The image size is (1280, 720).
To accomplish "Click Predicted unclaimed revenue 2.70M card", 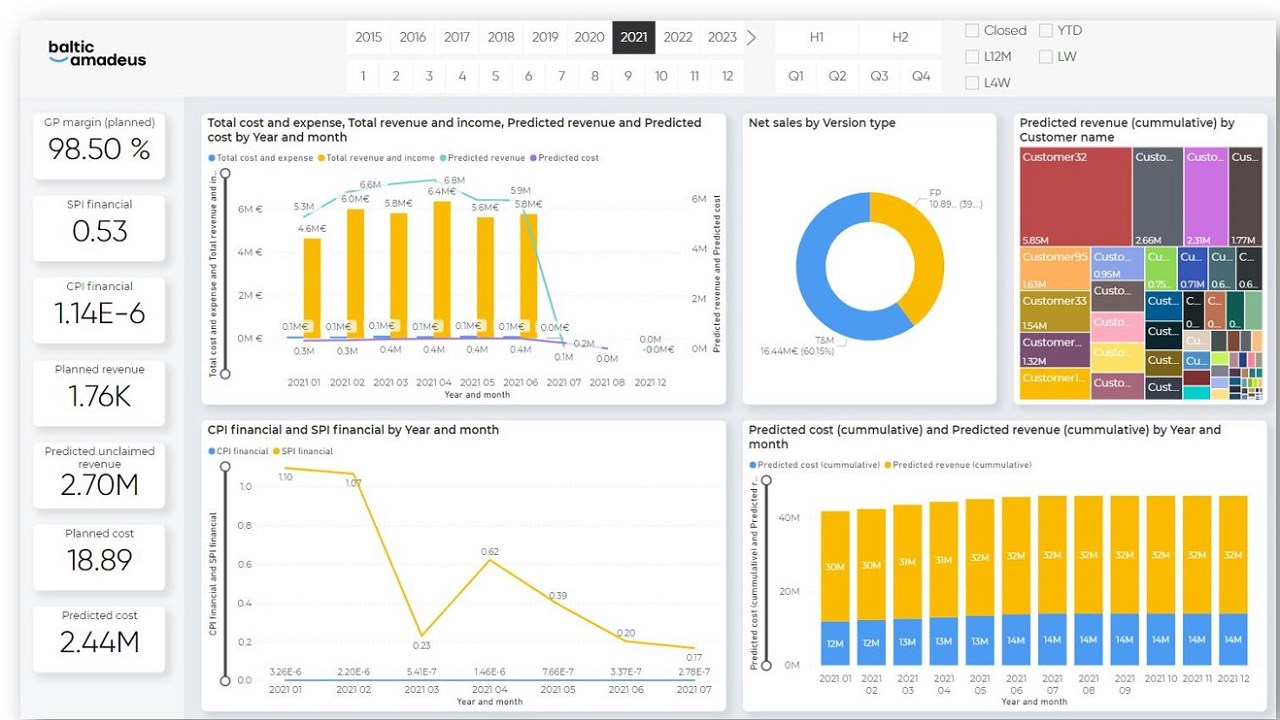I will [x=99, y=475].
